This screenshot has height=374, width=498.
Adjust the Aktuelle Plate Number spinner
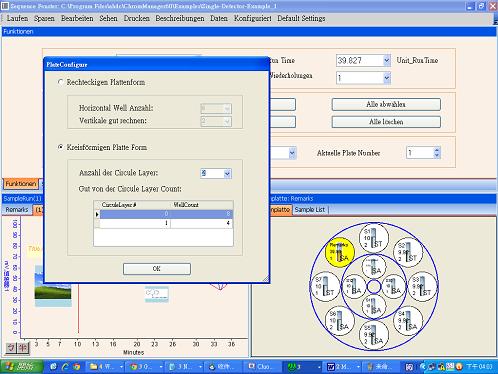pyautogui.click(x=437, y=153)
